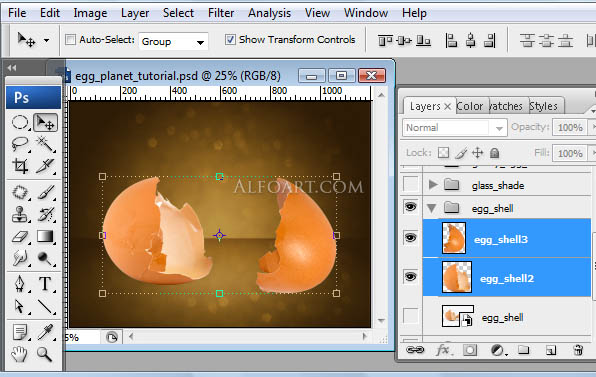Collapse the toolbox with double arrows
Viewport: 596px width, 377px height.
pyautogui.click(x=12, y=68)
